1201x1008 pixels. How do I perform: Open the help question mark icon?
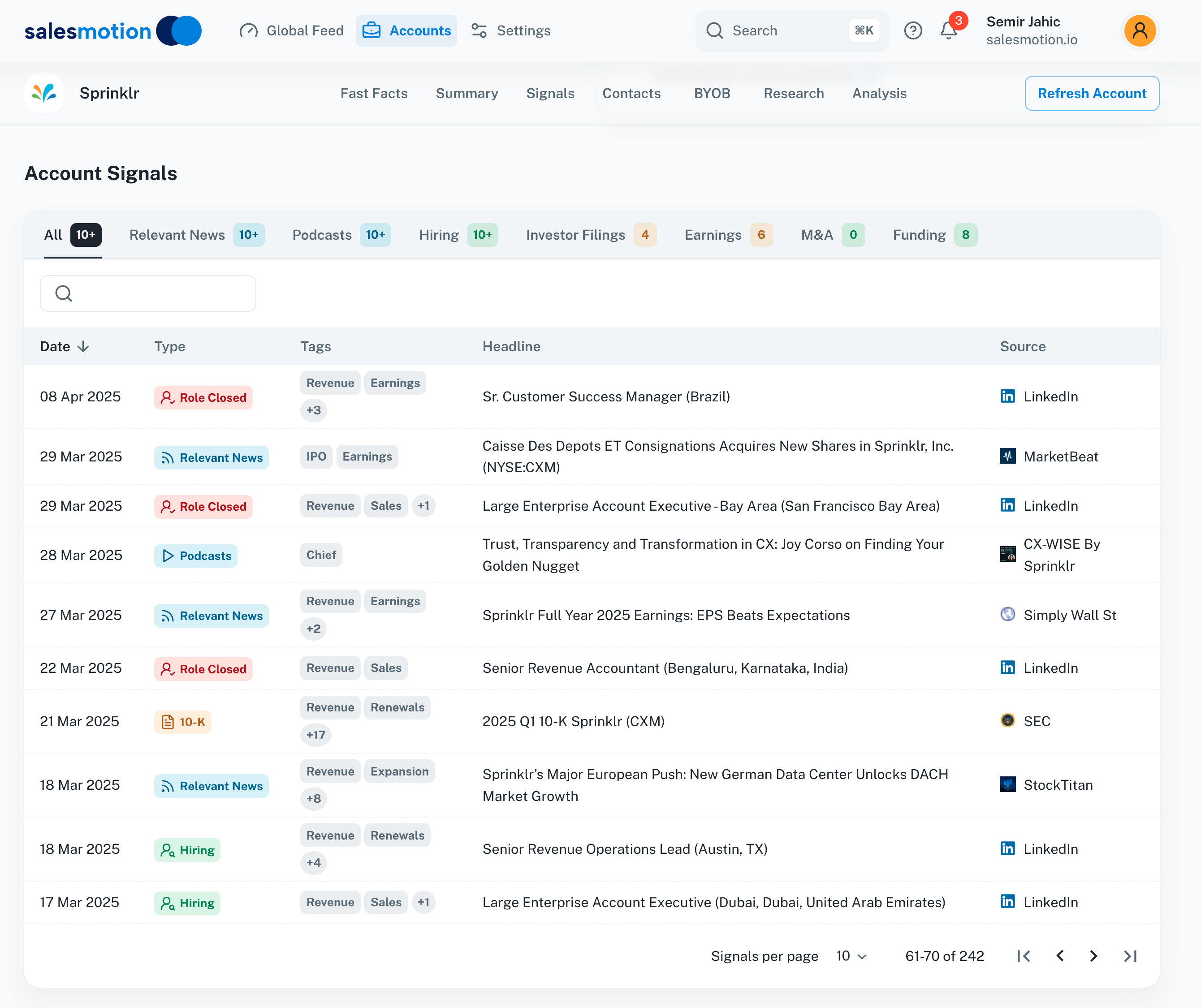pos(913,31)
